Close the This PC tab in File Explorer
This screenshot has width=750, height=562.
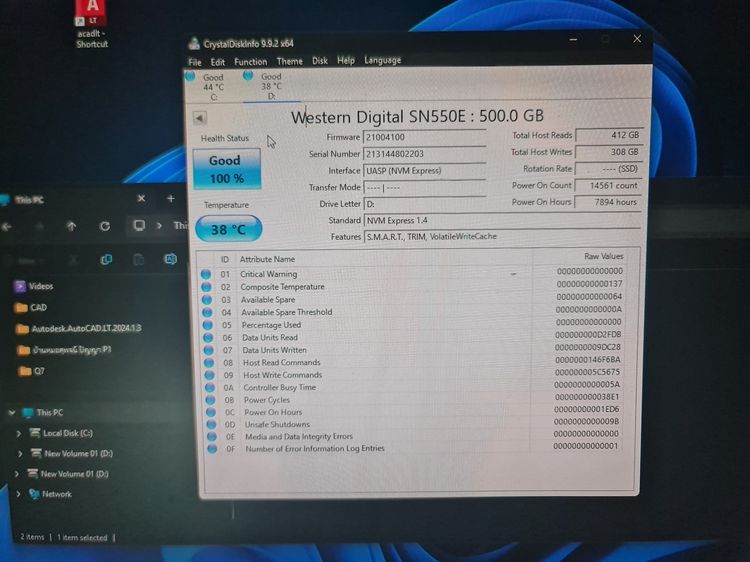pos(141,198)
